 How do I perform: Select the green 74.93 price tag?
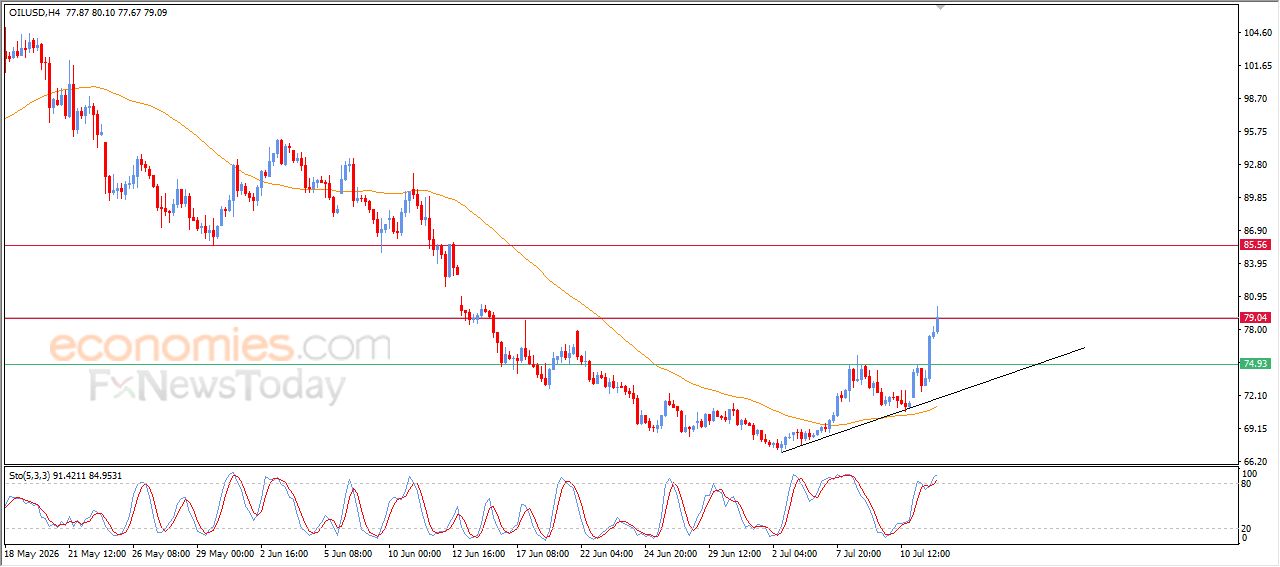[1255, 364]
